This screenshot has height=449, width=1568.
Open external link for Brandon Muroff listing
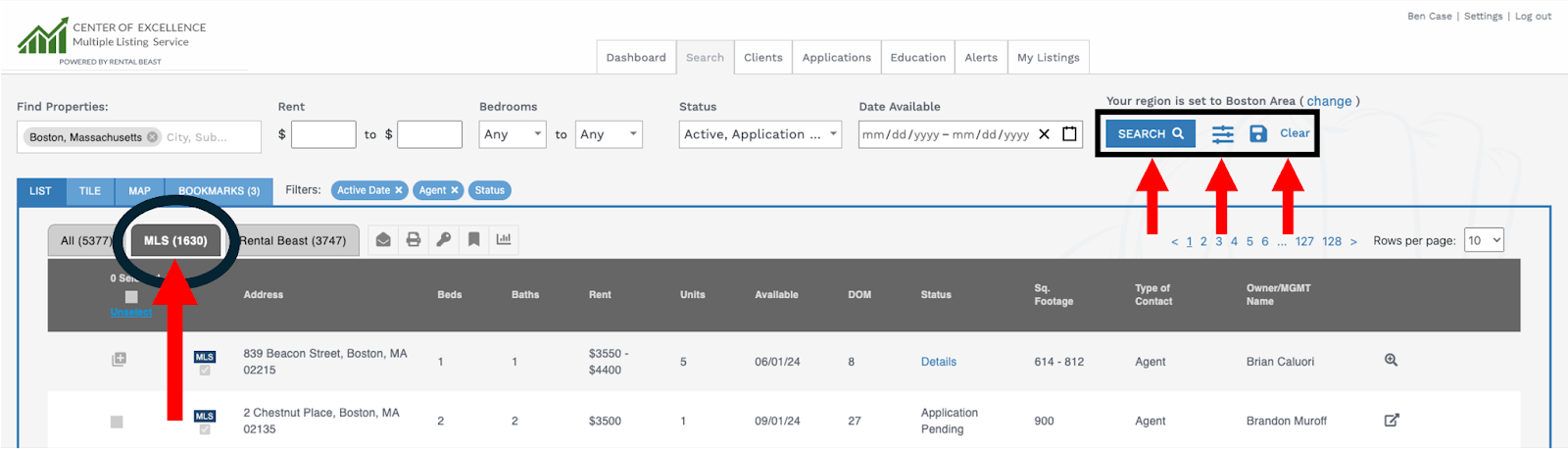coord(1392,420)
